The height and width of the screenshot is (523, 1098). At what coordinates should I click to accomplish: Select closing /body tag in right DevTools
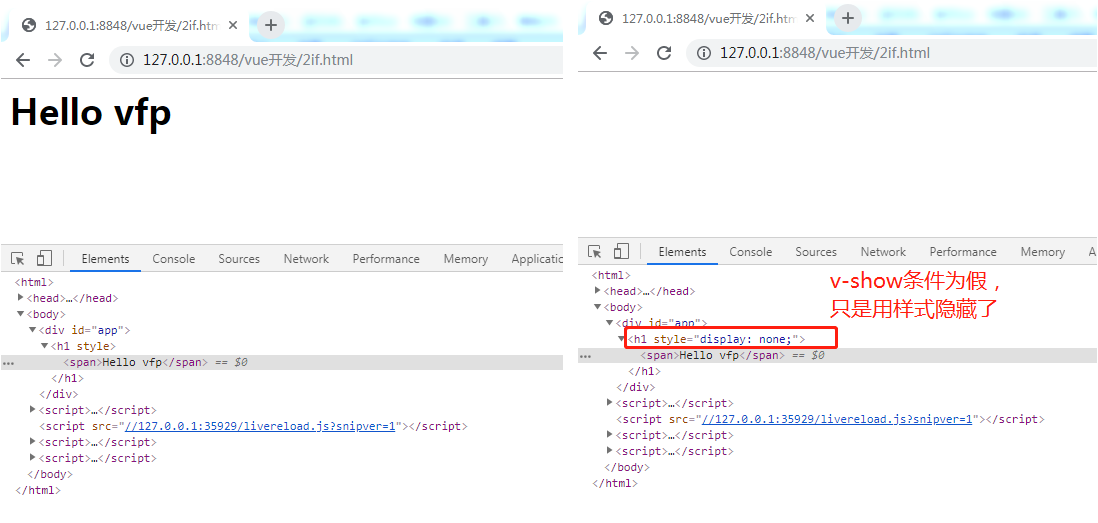627,467
